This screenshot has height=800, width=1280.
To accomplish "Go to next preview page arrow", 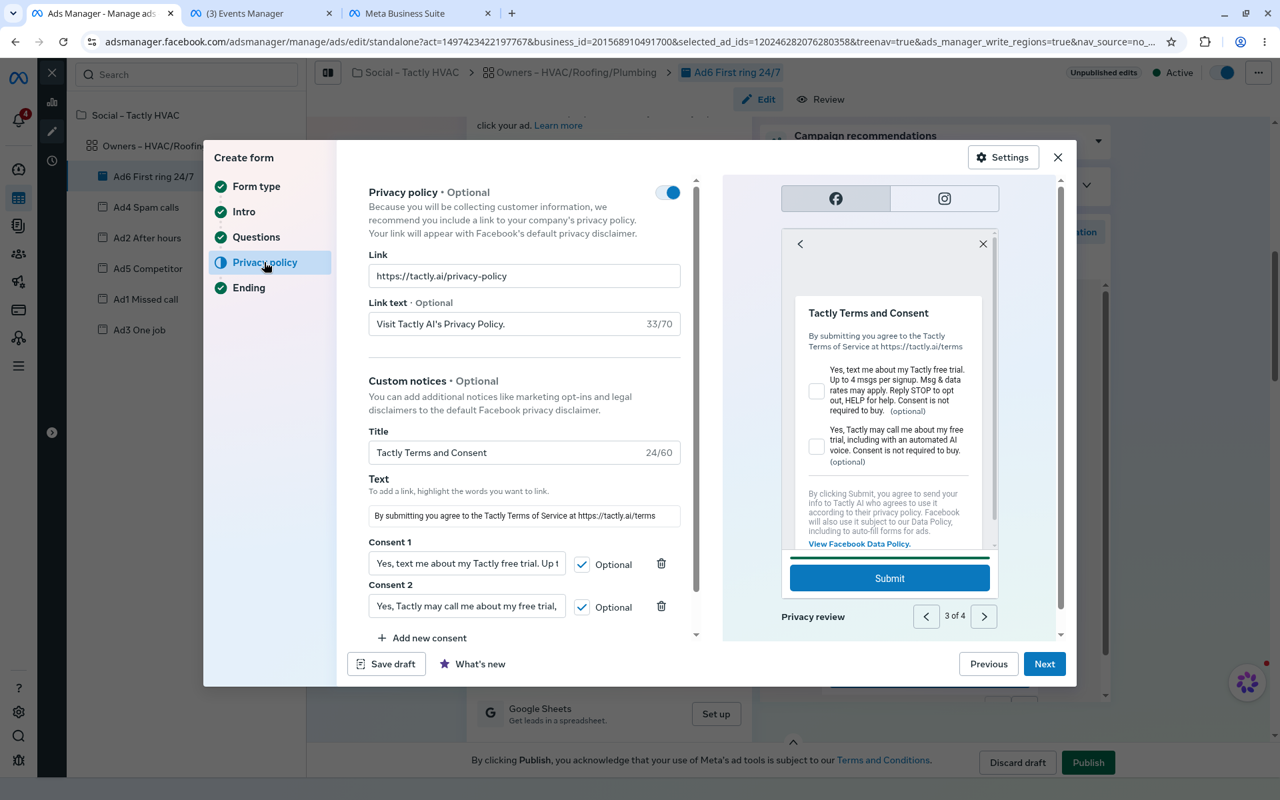I will [x=984, y=617].
